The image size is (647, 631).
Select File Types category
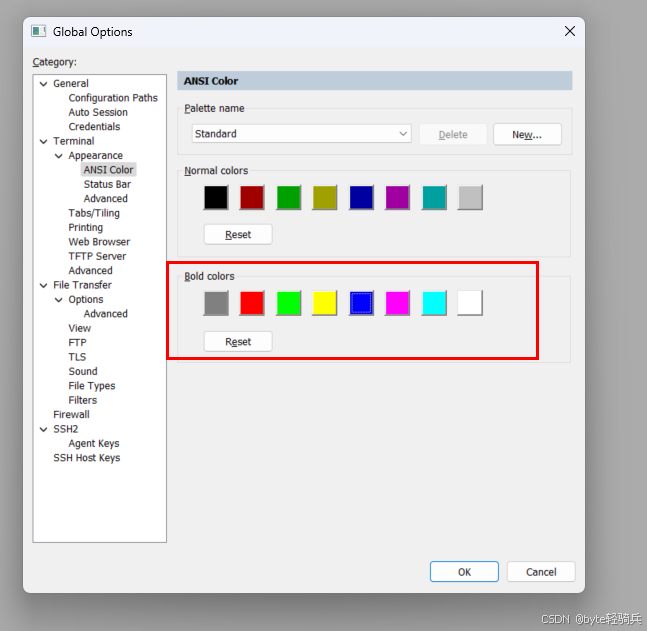(x=92, y=386)
